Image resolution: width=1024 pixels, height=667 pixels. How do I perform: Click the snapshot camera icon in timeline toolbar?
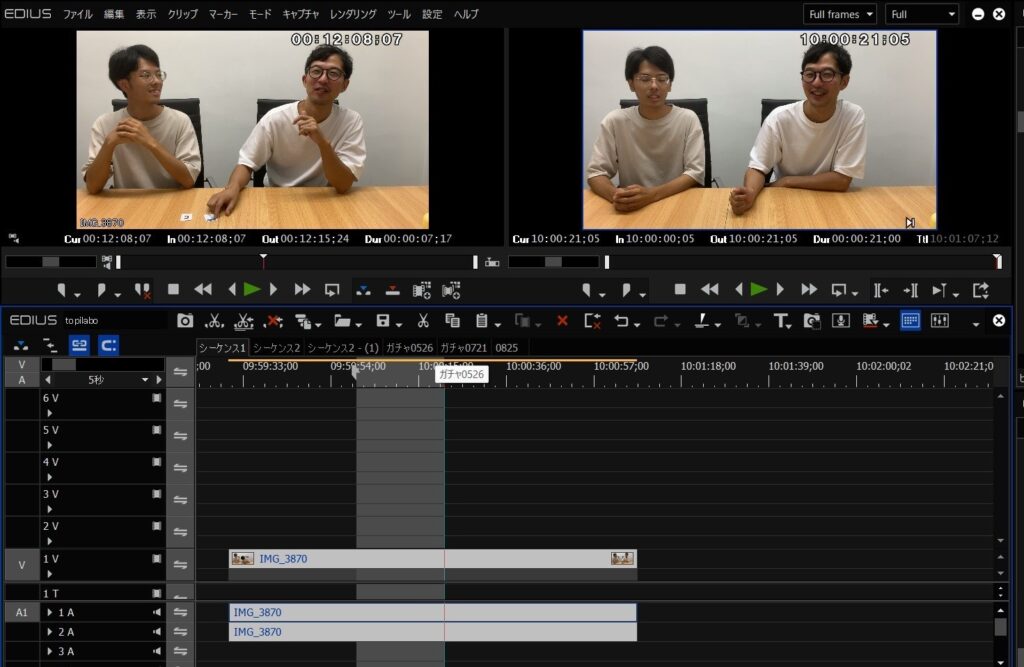coord(185,321)
